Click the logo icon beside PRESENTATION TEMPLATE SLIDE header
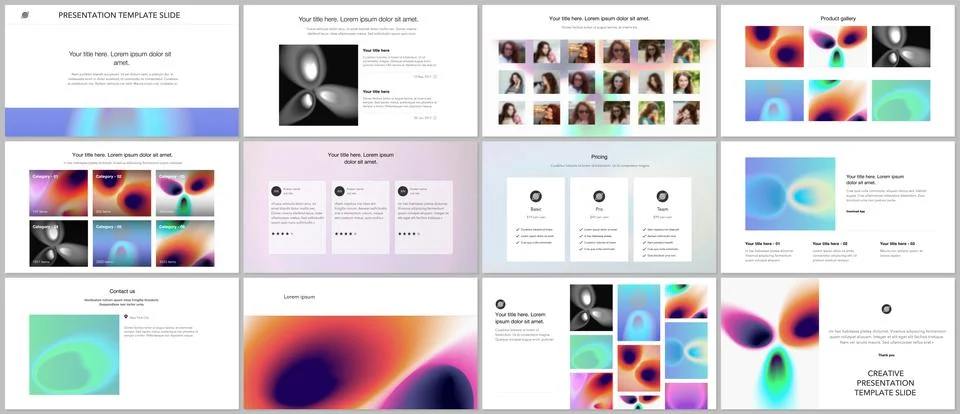The image size is (960, 414). 24,15
